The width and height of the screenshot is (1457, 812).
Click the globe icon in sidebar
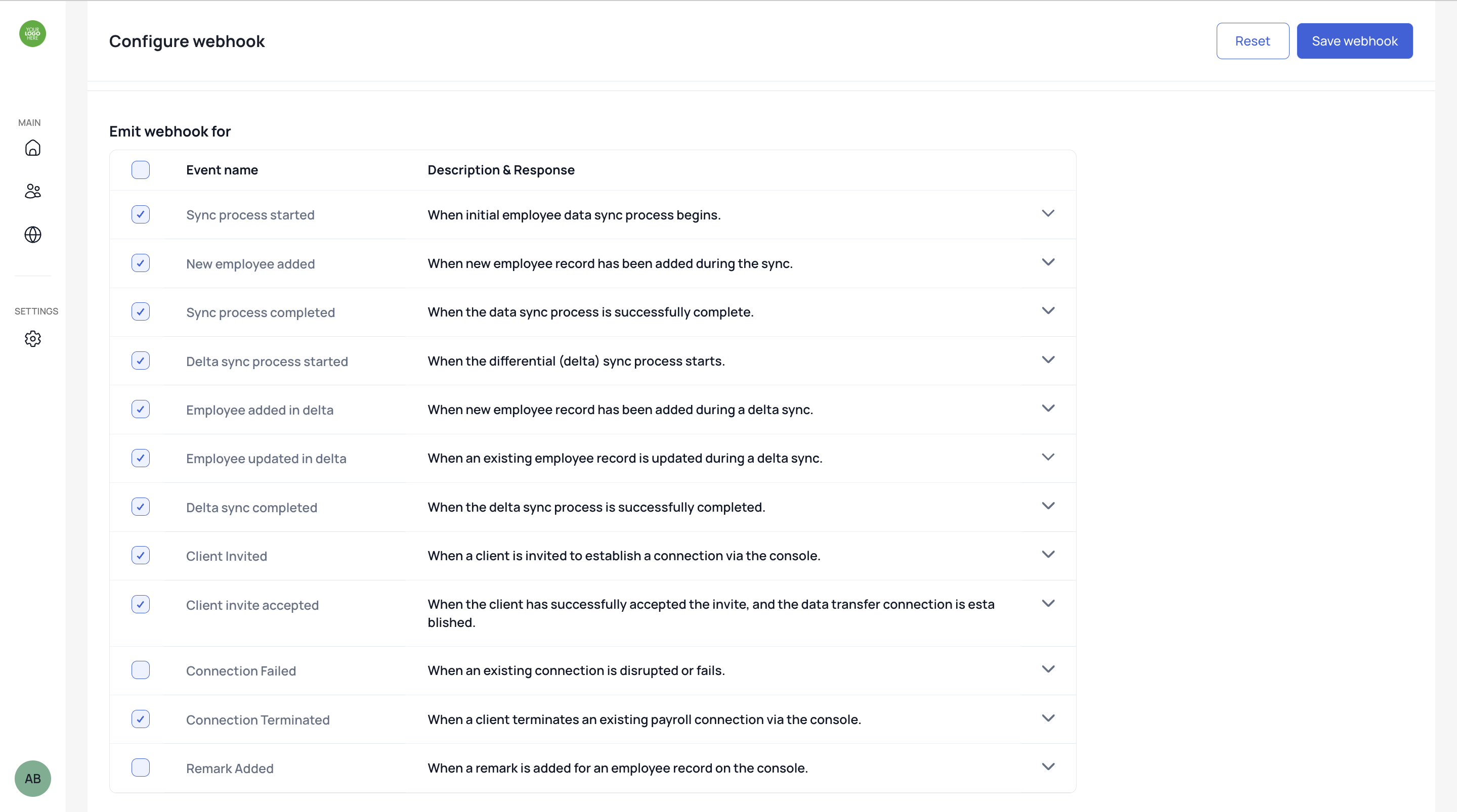point(33,235)
